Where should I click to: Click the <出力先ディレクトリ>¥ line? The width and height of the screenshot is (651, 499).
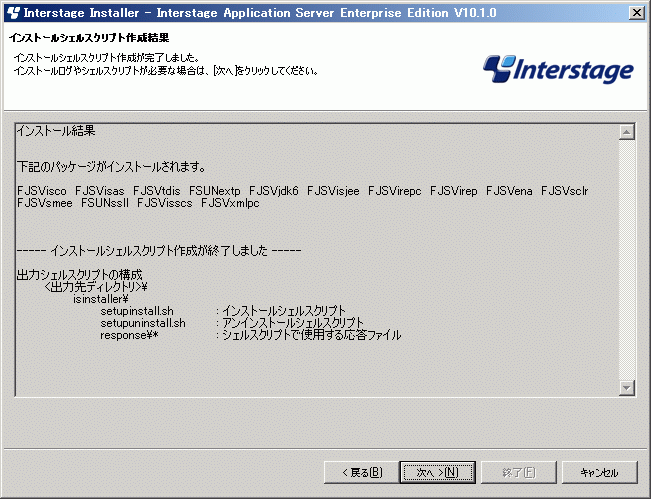click(95, 287)
